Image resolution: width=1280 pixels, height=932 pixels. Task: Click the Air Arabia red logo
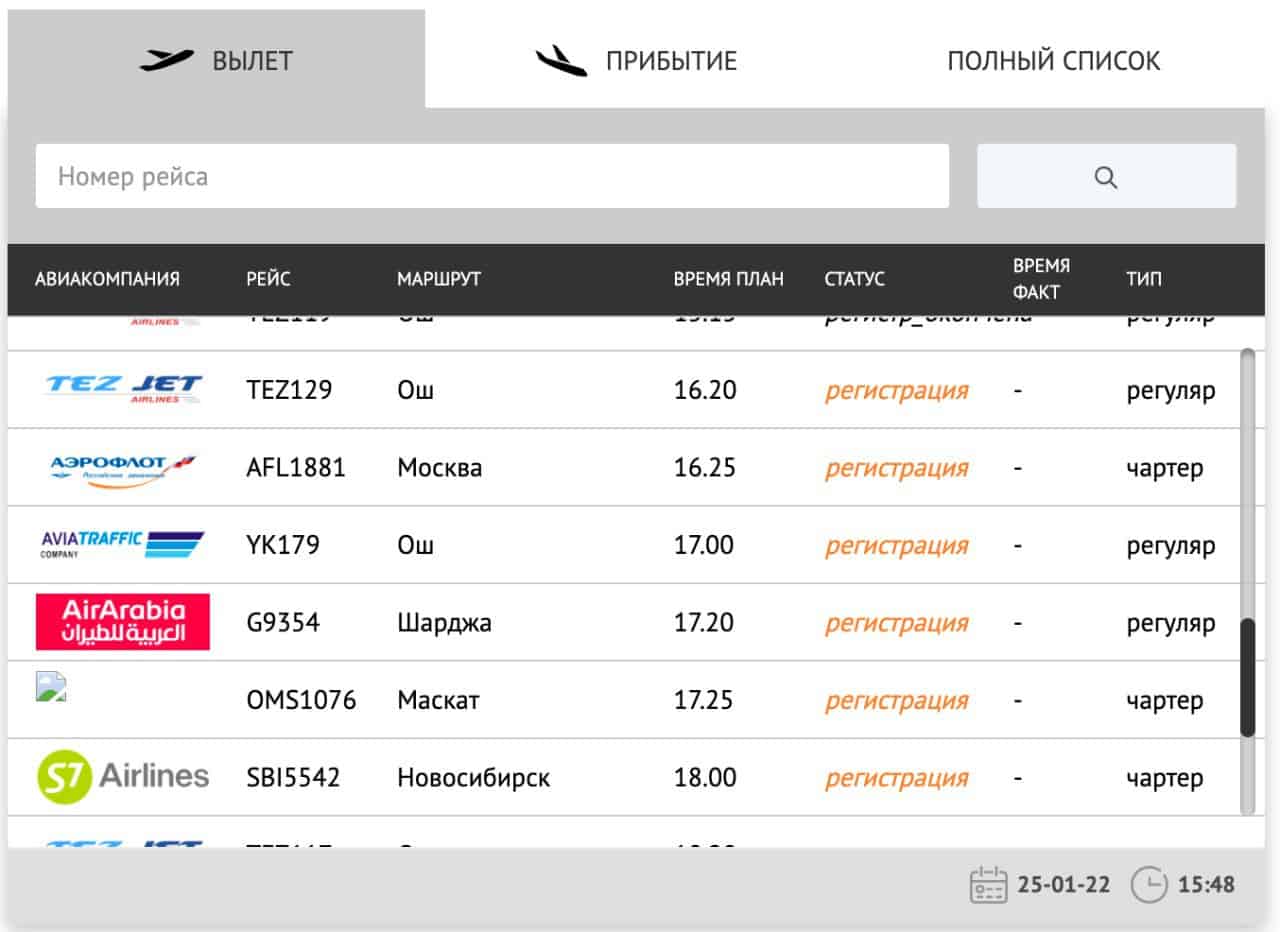click(123, 622)
